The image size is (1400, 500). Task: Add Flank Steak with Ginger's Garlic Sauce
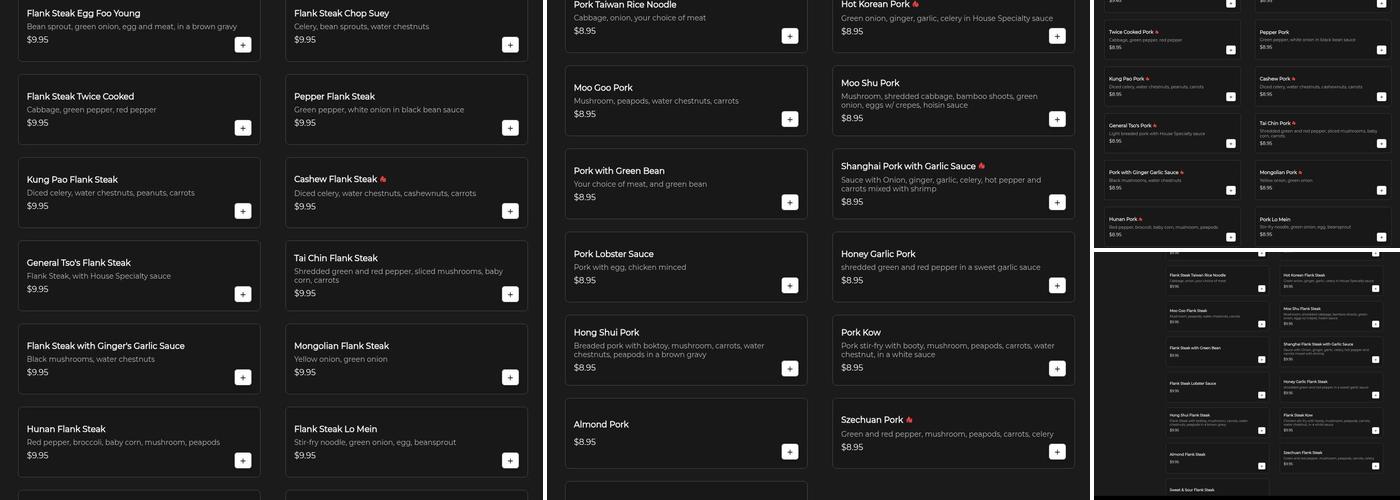tap(243, 376)
